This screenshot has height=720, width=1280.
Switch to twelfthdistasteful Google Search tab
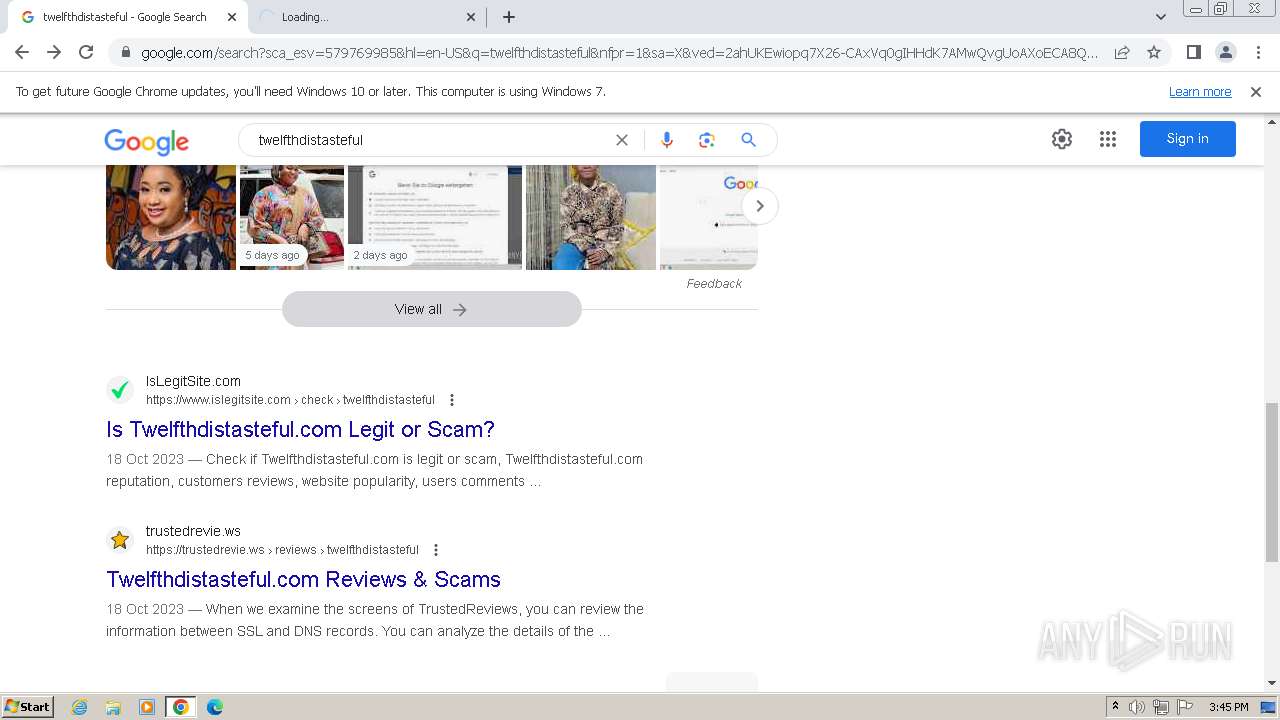coord(125,17)
